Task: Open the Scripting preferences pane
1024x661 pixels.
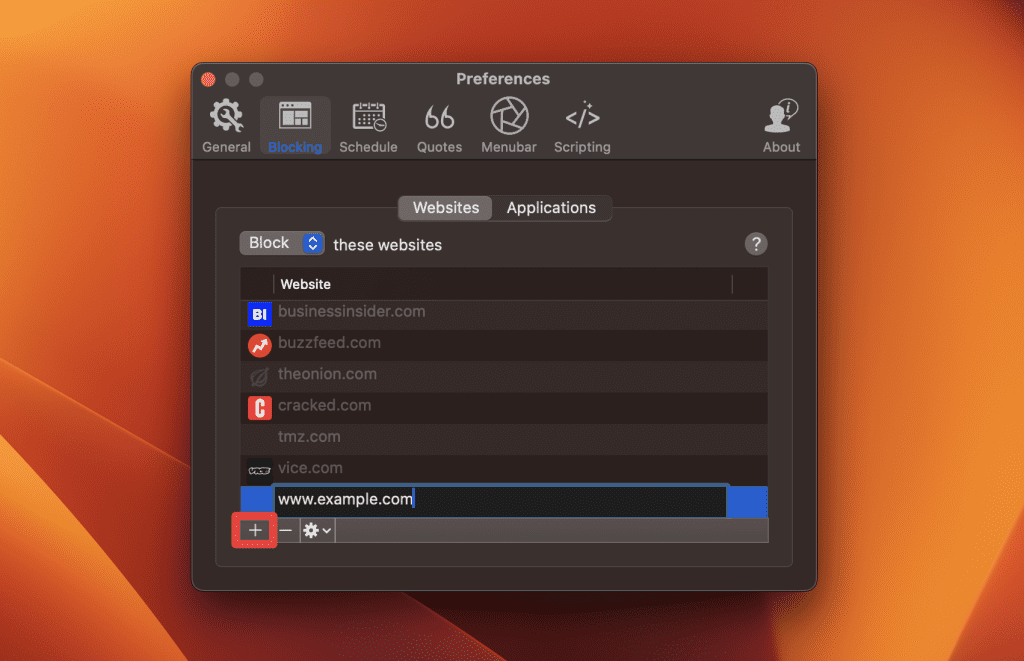Action: (x=582, y=127)
